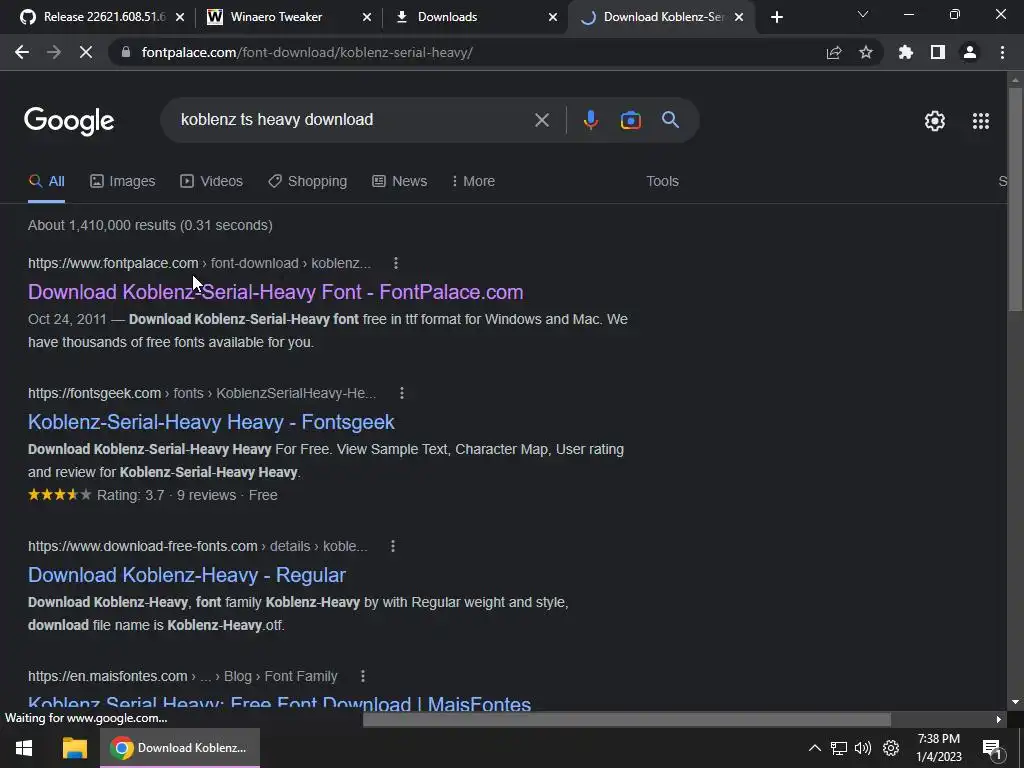This screenshot has height=768, width=1024.
Task: Click the vertical page scrollbar thumb
Action: 1015,199
